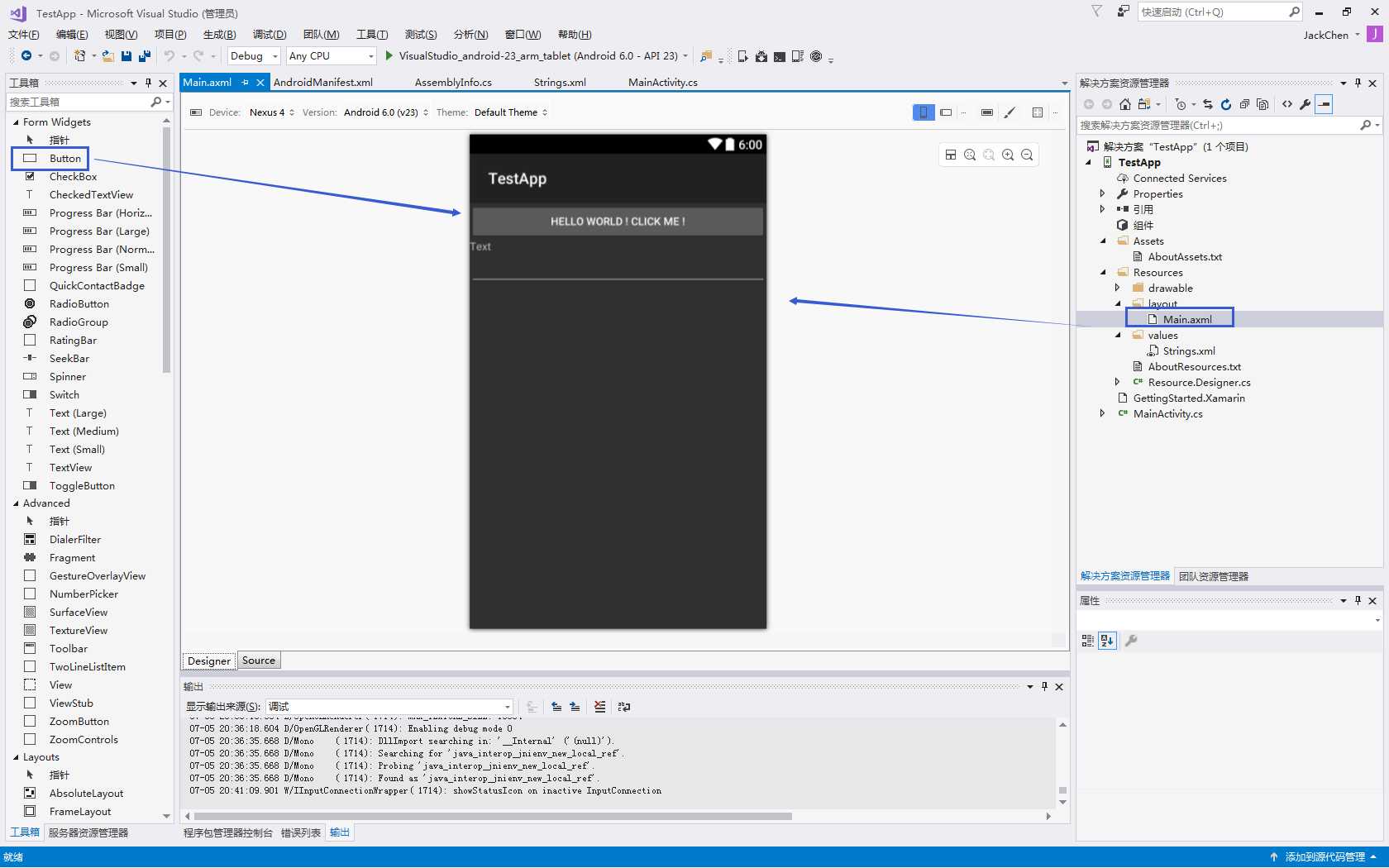The image size is (1389, 868).
Task: Switch to Strings.xml tab
Action: click(560, 83)
